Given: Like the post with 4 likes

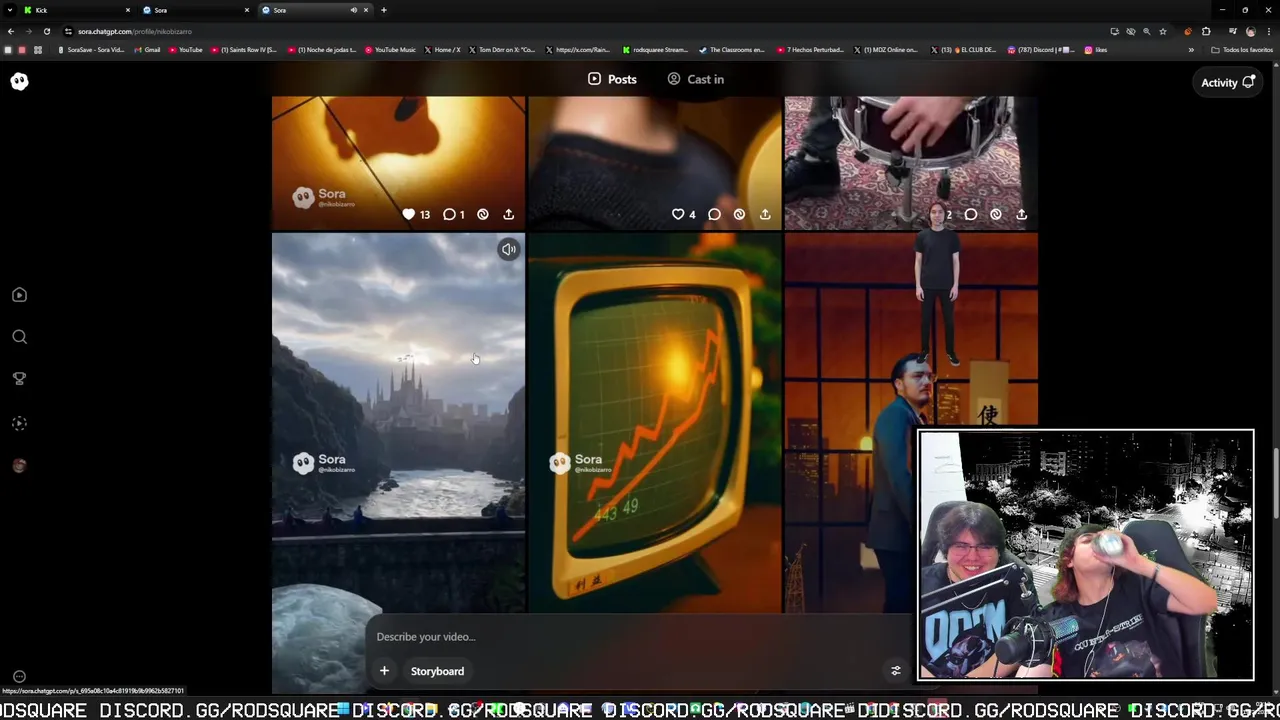Looking at the screenshot, I should point(677,214).
